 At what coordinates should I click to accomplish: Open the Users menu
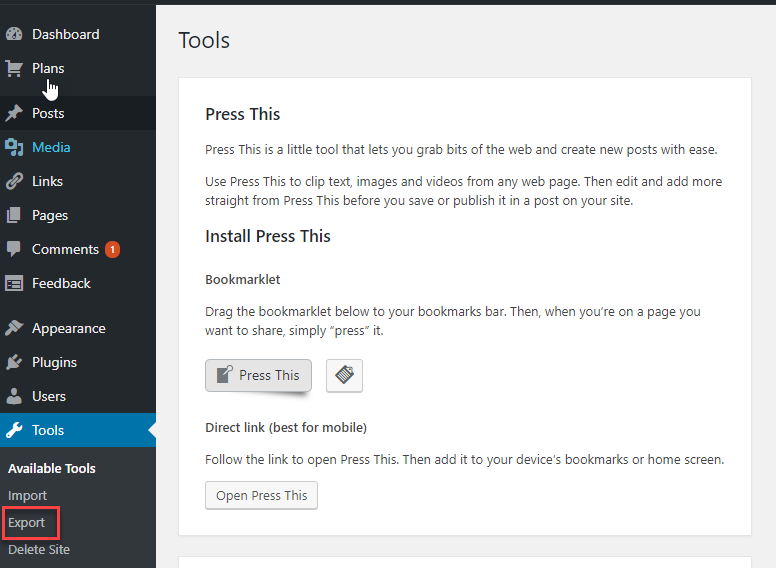78,396
